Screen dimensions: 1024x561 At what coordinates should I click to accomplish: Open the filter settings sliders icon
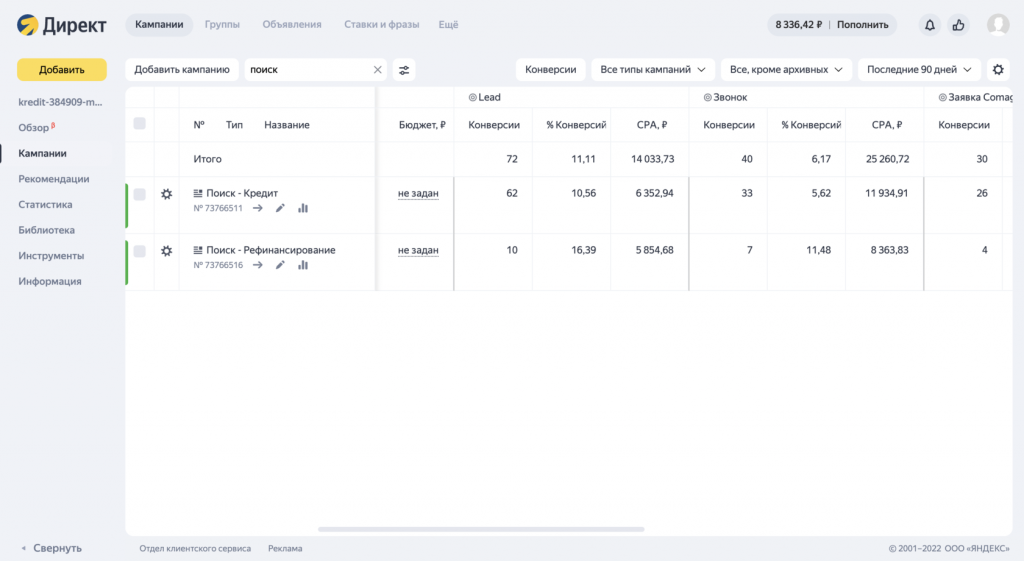tap(404, 70)
